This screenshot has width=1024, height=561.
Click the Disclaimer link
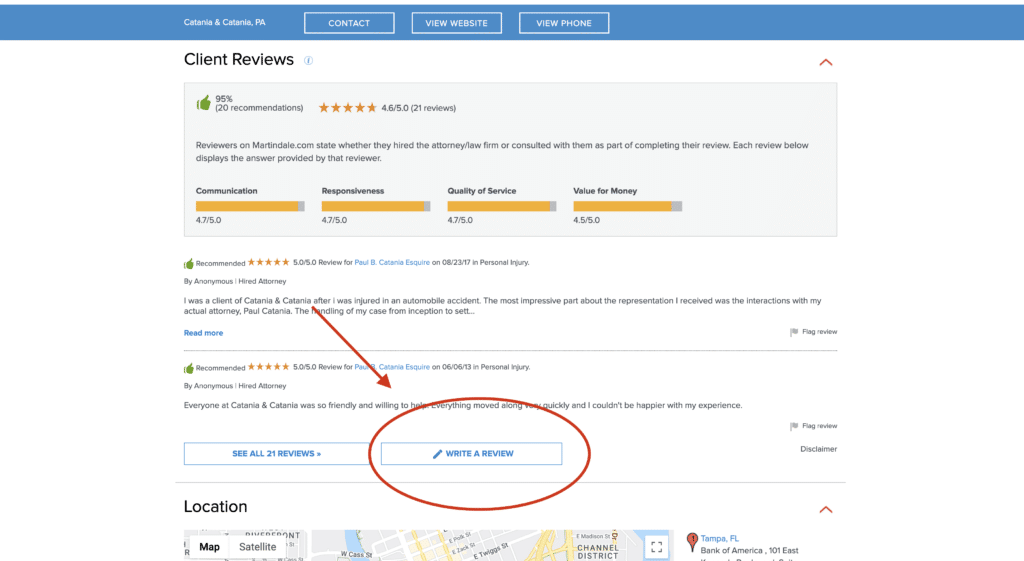pos(818,449)
